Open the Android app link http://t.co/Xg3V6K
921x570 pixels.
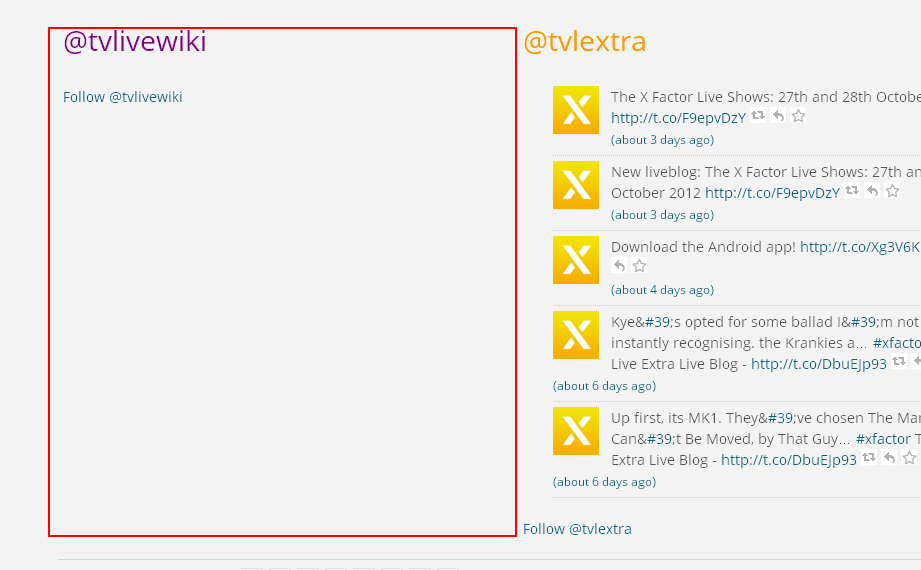click(x=859, y=246)
